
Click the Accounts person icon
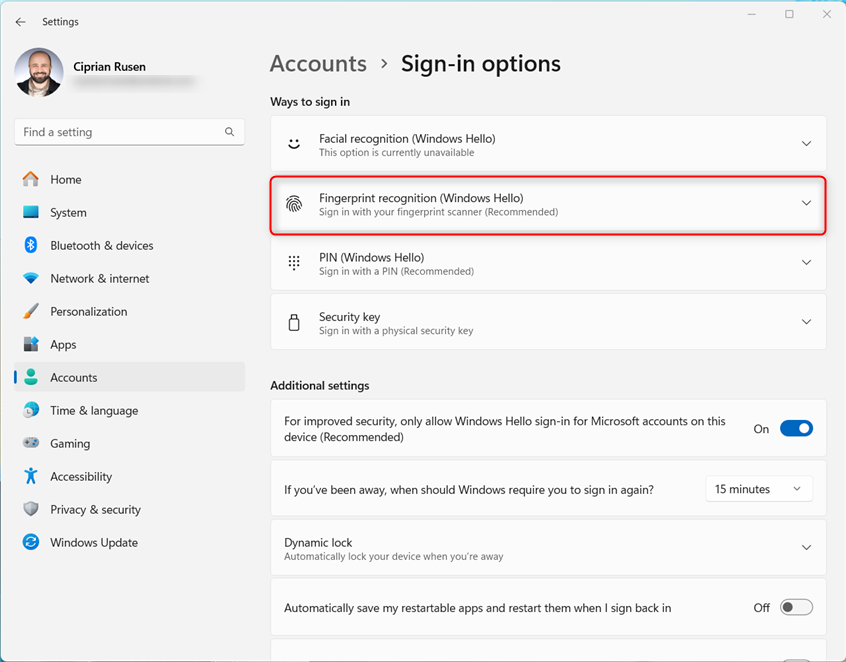[x=31, y=377]
